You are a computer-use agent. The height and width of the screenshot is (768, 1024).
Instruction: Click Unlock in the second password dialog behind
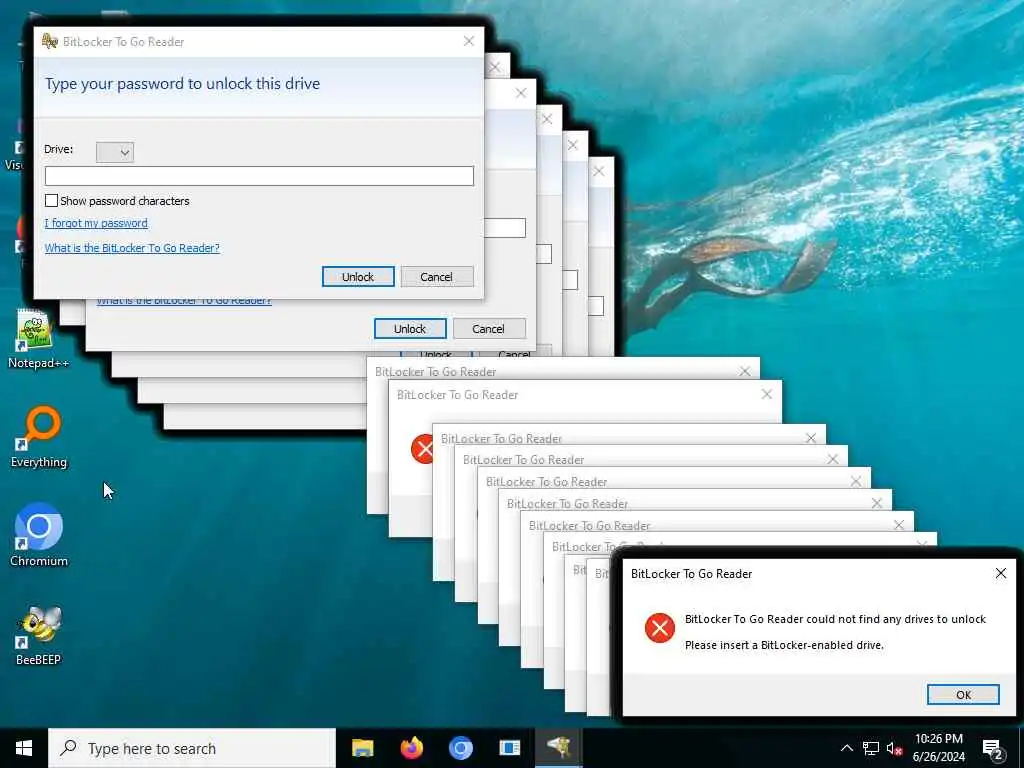pos(410,328)
